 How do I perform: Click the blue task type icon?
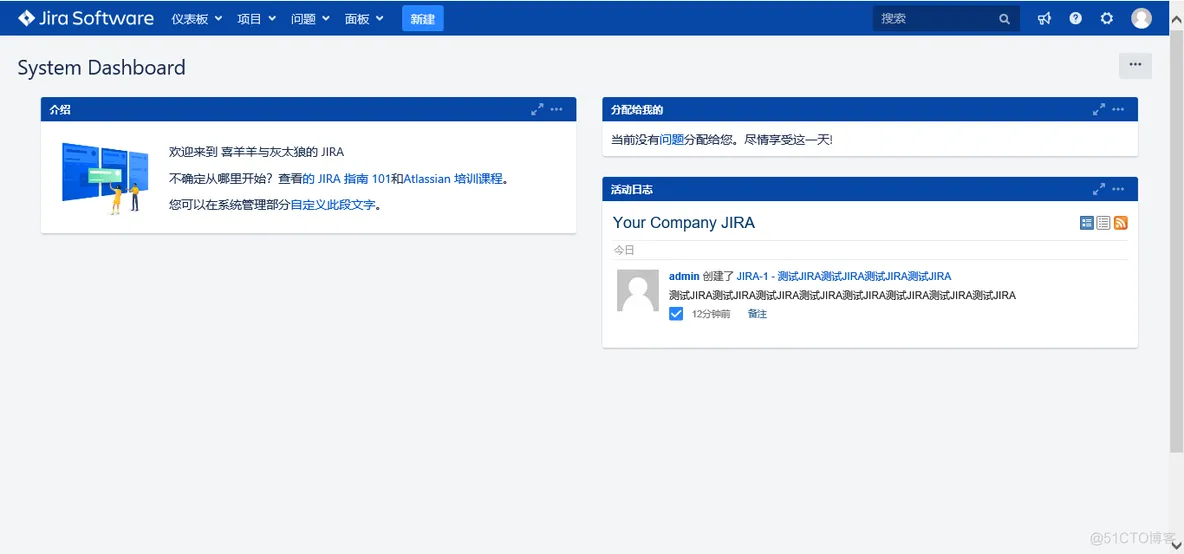pos(676,314)
